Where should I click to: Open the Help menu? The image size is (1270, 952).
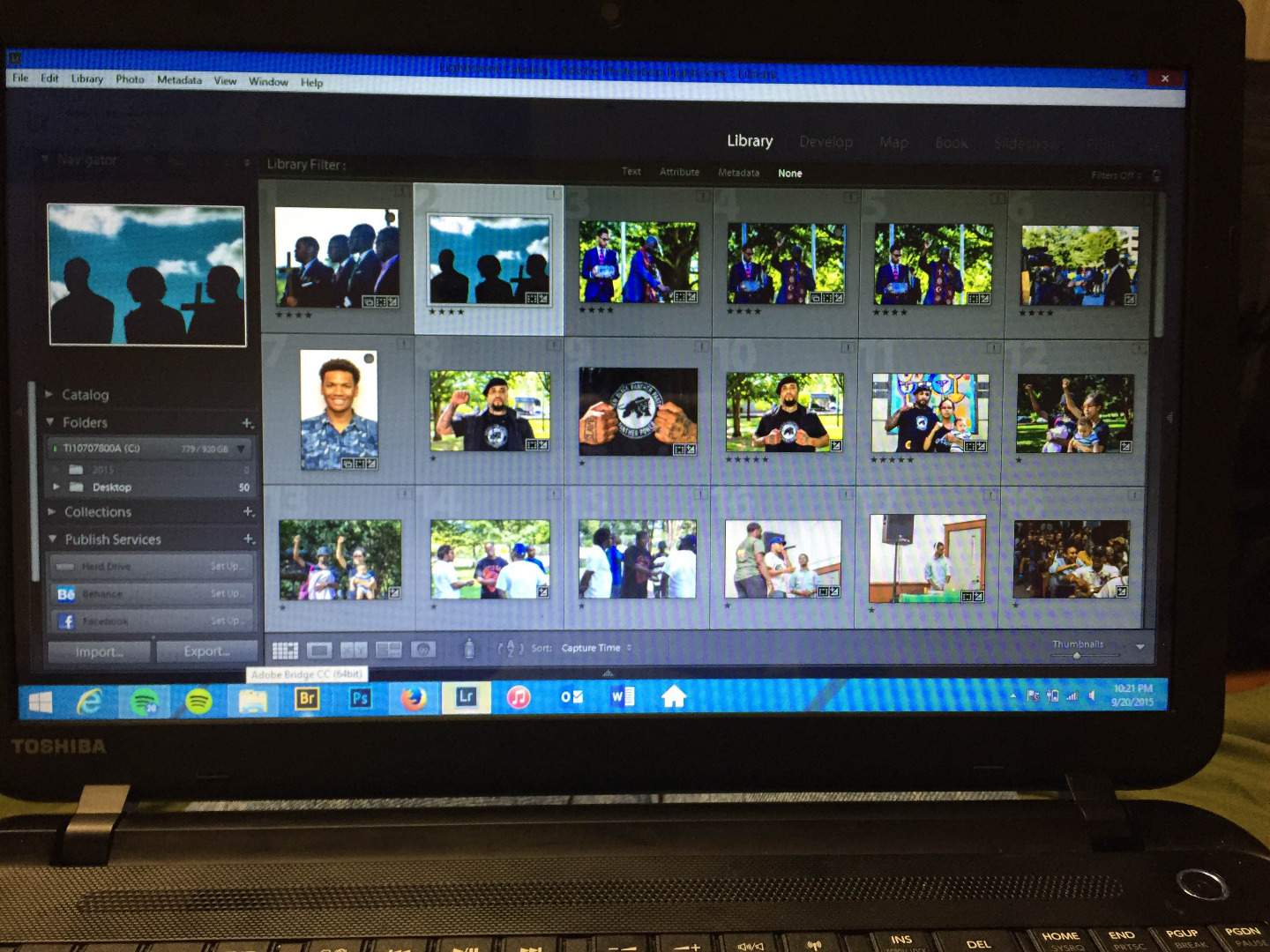pyautogui.click(x=311, y=83)
